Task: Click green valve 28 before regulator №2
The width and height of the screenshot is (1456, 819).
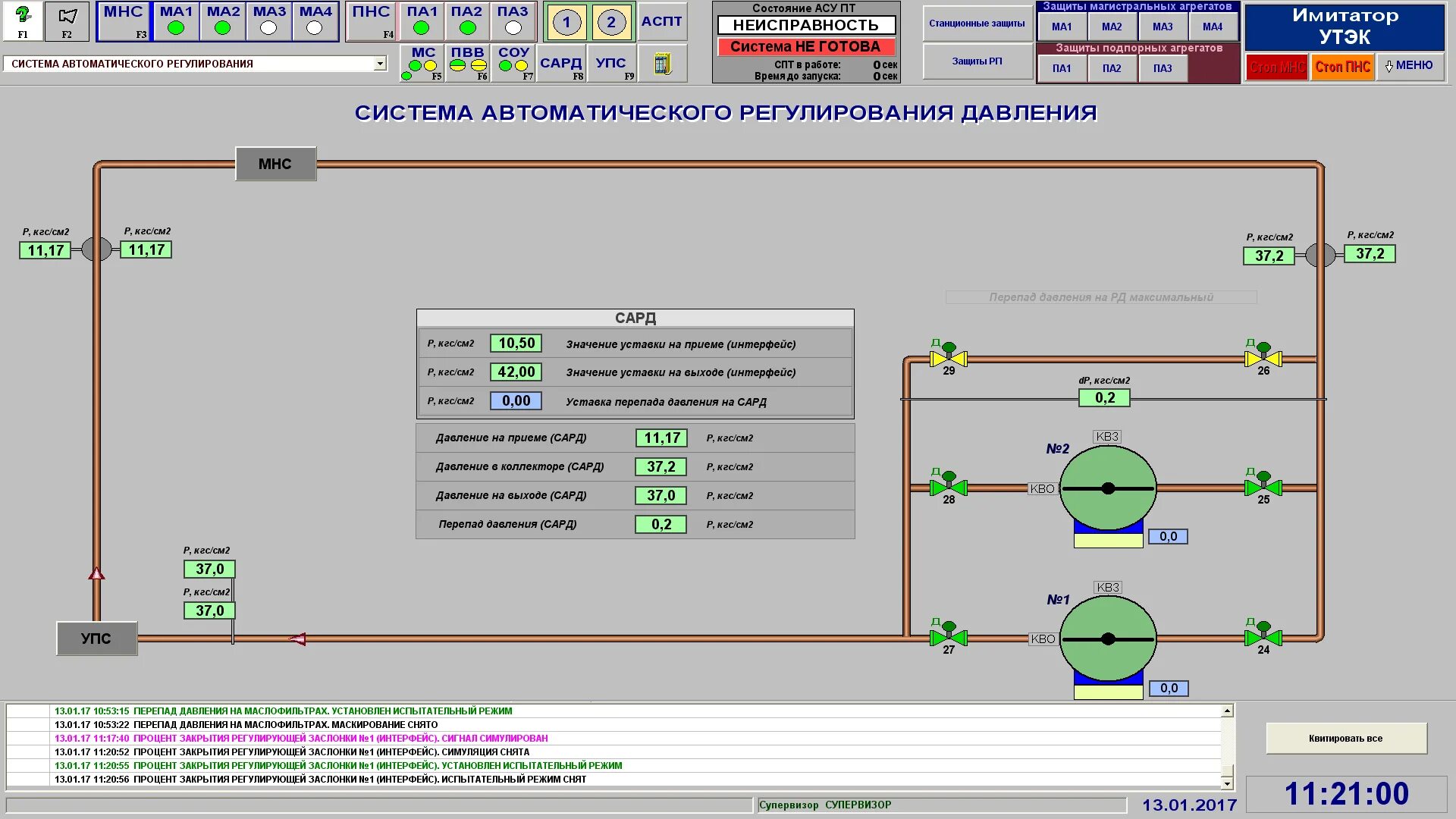Action: pyautogui.click(x=948, y=487)
